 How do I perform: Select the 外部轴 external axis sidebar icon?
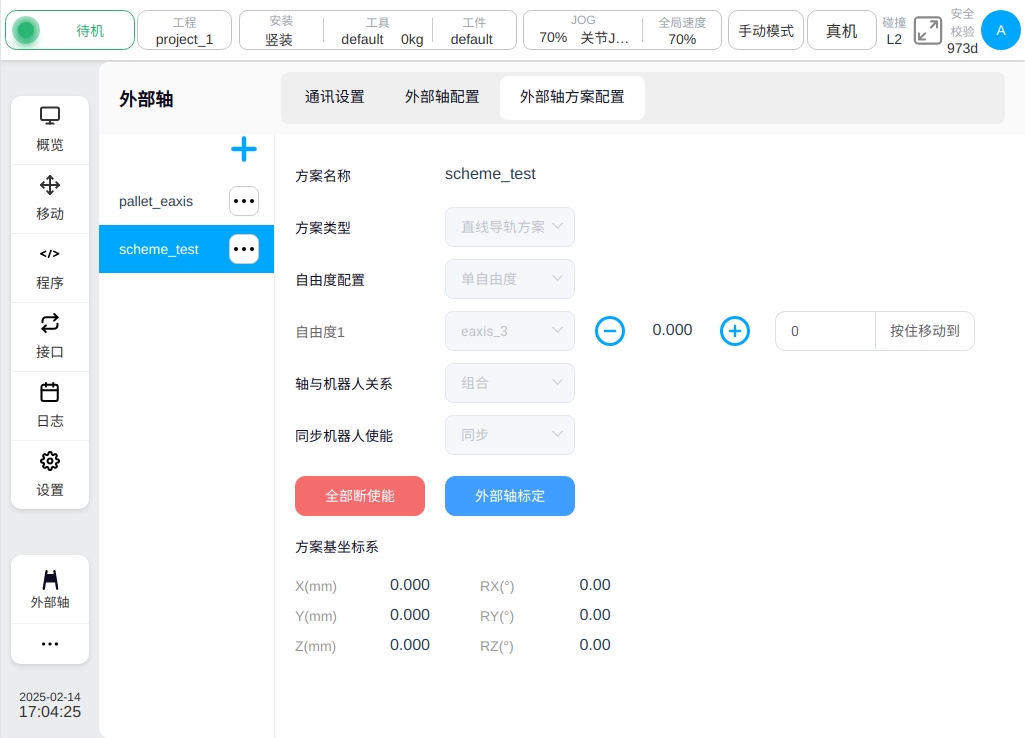pos(50,589)
